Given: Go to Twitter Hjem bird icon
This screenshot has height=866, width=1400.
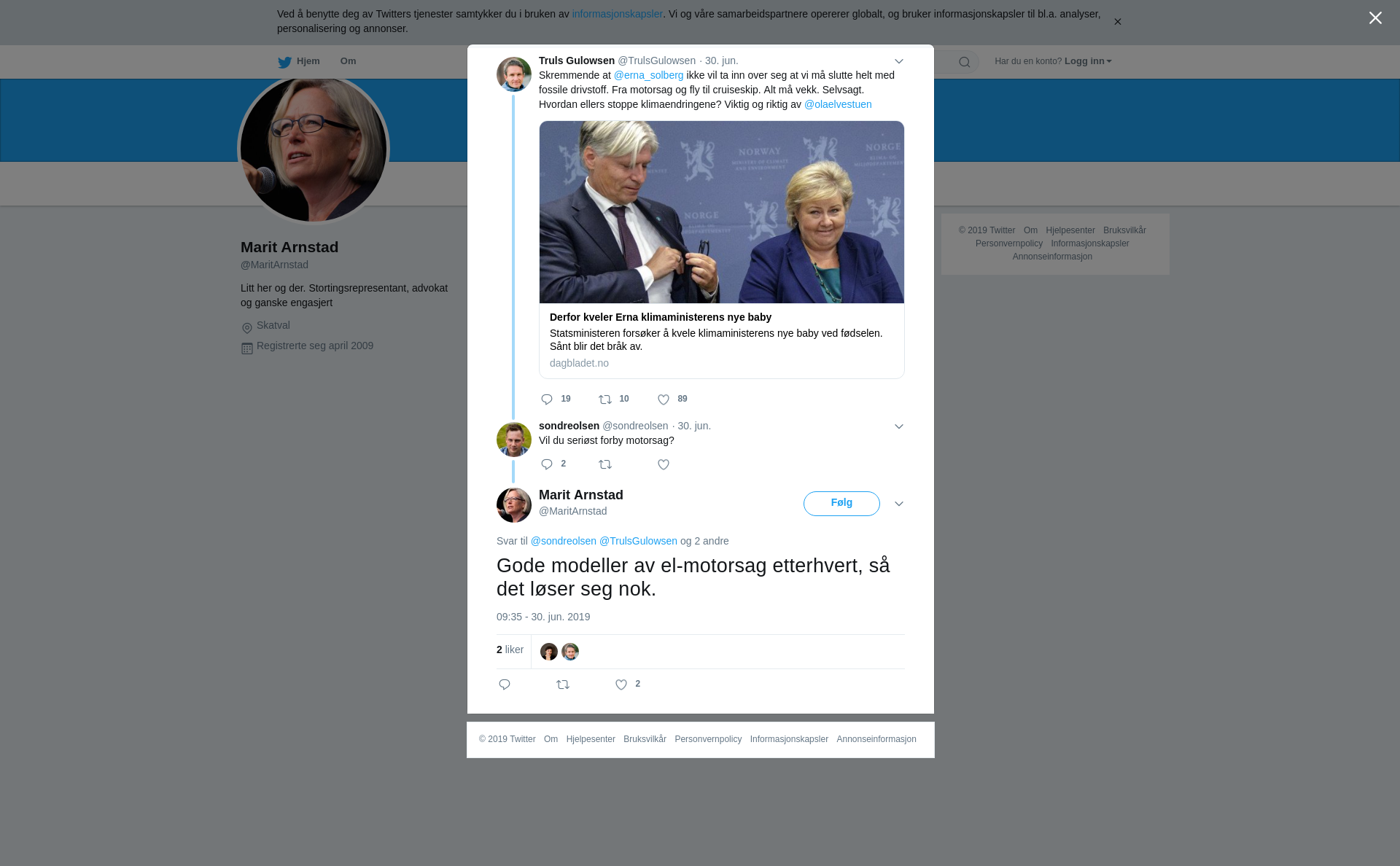Looking at the screenshot, I should point(284,62).
